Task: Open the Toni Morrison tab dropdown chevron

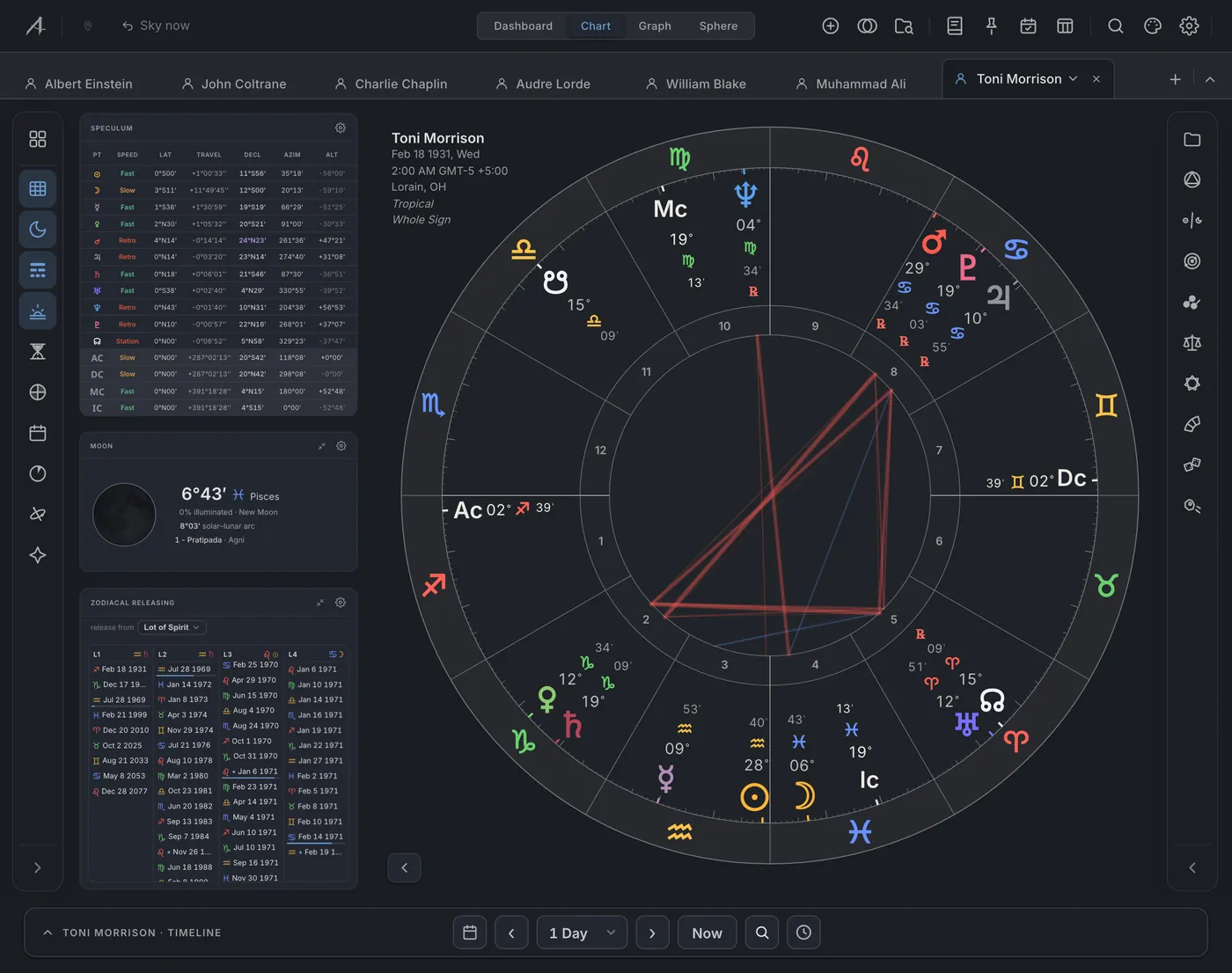Action: 1073,79
